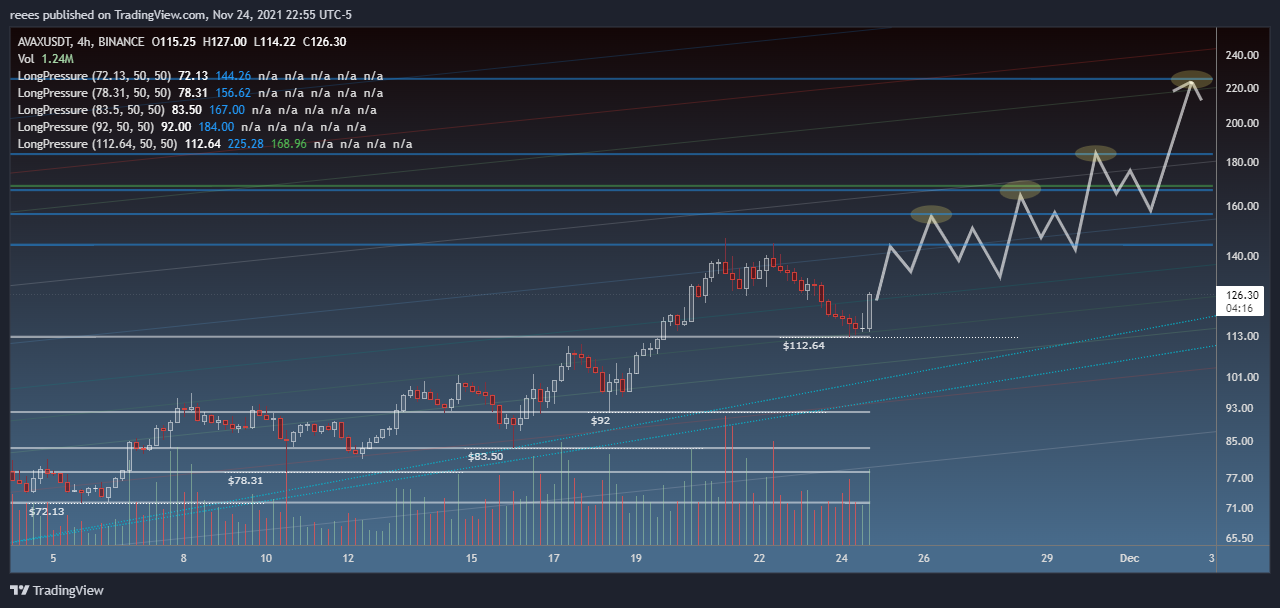Select the LongPressure (92, 50, 50) indicator legend
The image size is (1280, 608).
click(88, 127)
